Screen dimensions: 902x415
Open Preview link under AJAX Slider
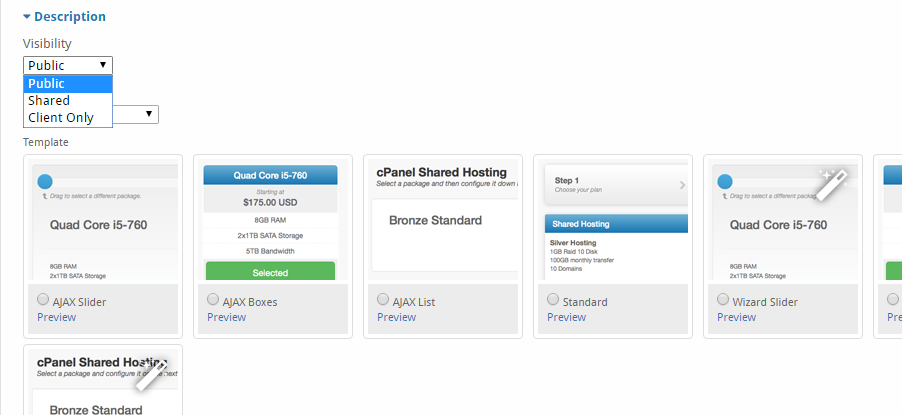(56, 317)
